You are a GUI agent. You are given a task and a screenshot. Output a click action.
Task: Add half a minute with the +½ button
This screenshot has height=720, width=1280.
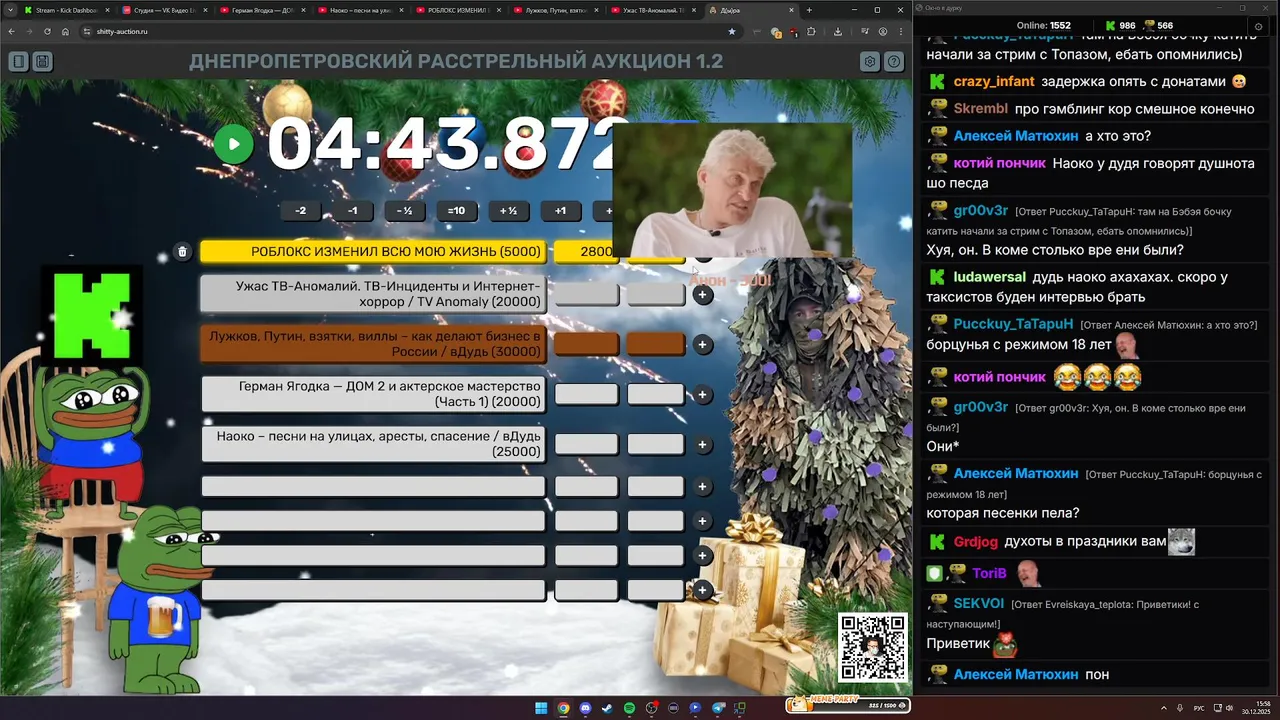tap(508, 211)
